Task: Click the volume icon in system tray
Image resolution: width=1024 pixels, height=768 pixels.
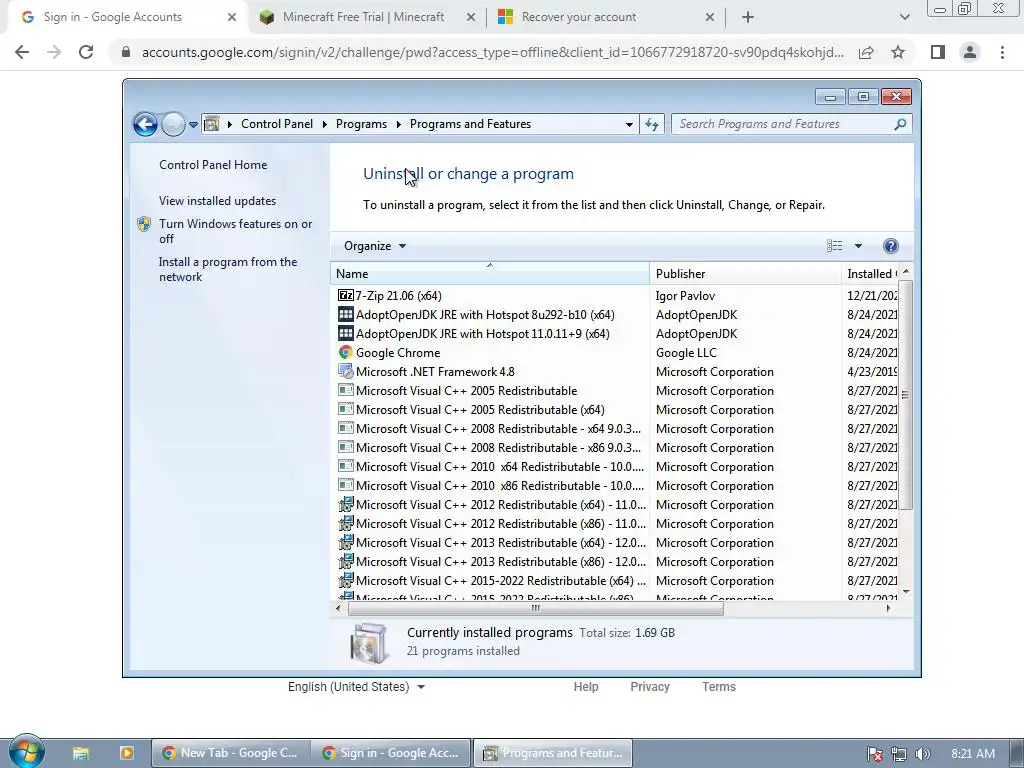Action: coord(922,754)
